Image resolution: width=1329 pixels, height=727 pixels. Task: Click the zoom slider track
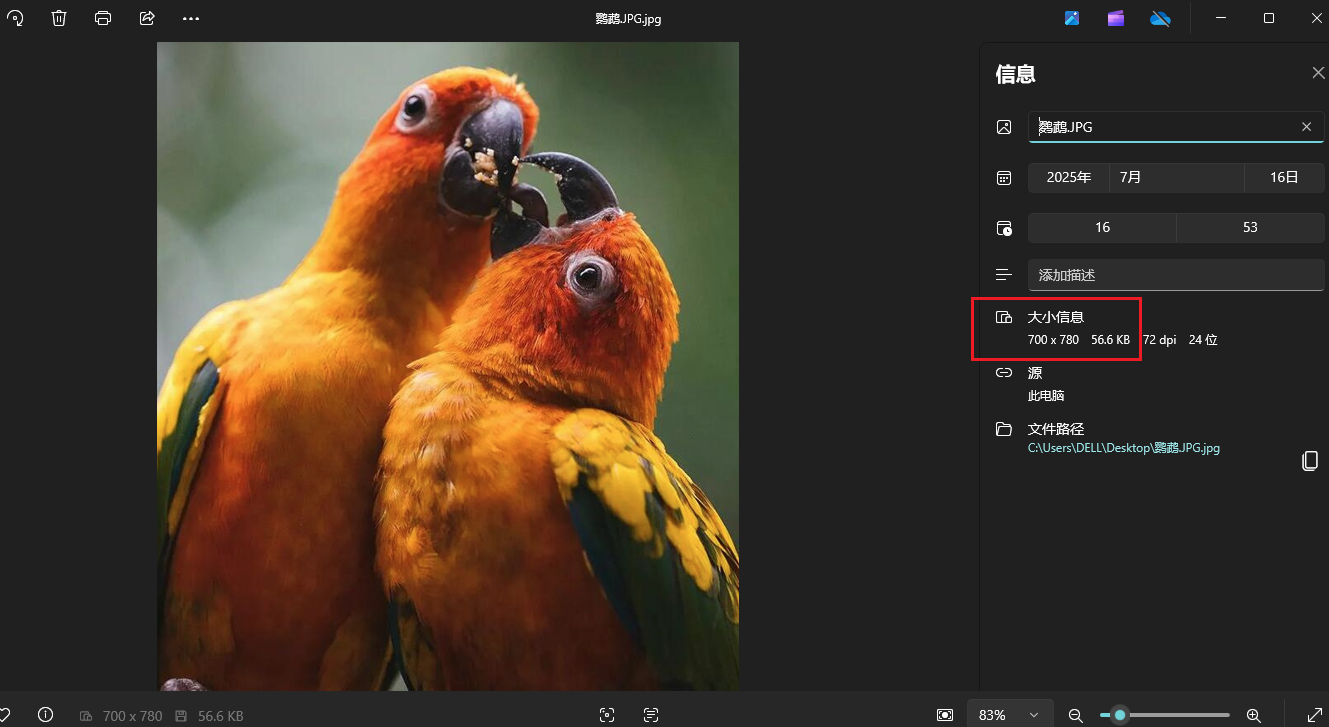pos(1165,715)
